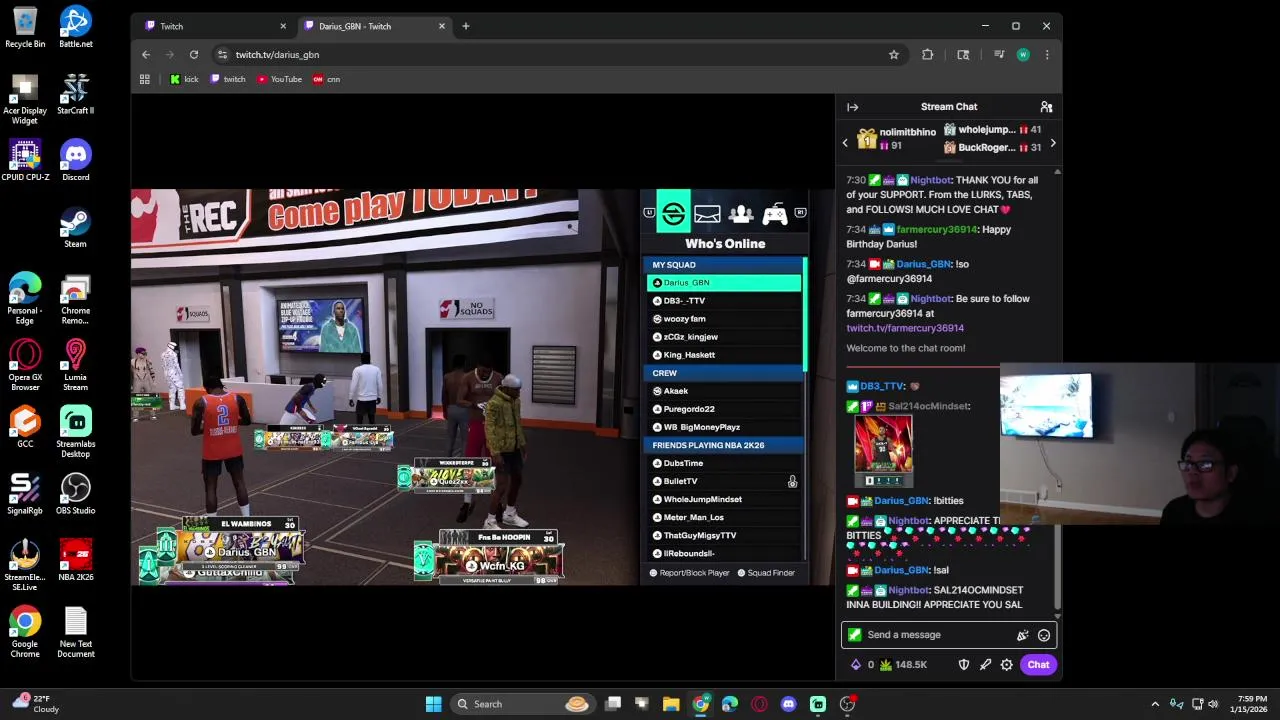This screenshot has width=1280, height=720.
Task: Open the NBA 2K26 desktop shortcut
Action: click(x=76, y=561)
